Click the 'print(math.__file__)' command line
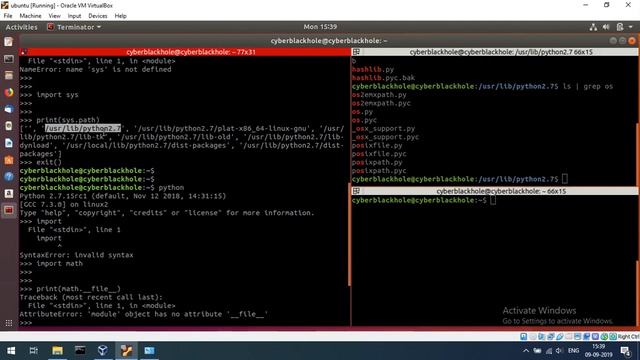The image size is (640, 360). 70,289
